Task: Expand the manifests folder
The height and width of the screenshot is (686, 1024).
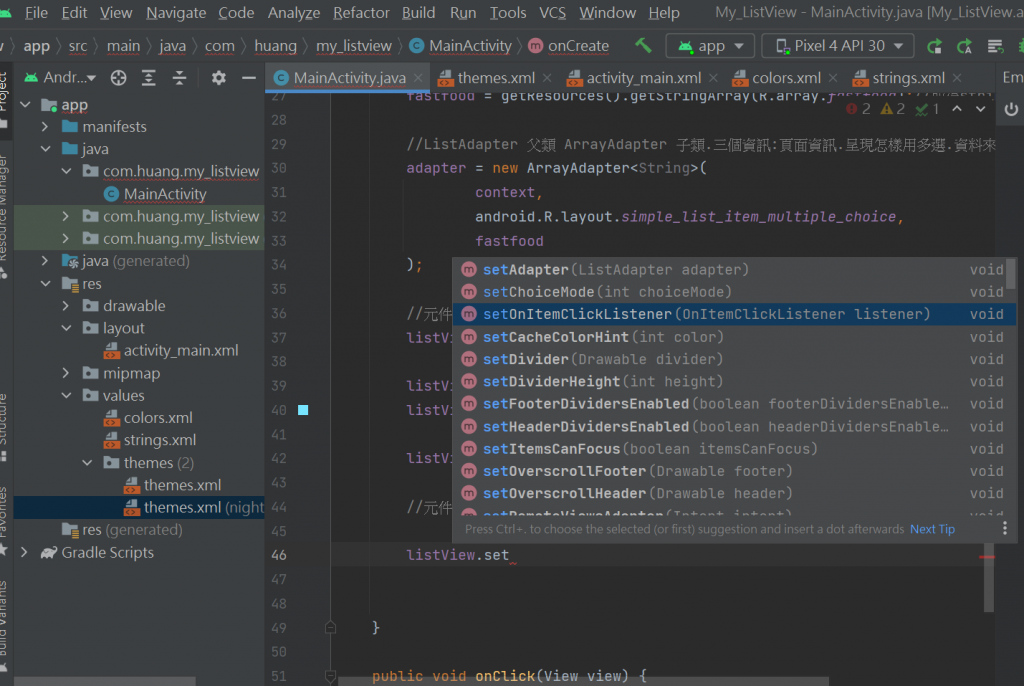Action: point(44,127)
